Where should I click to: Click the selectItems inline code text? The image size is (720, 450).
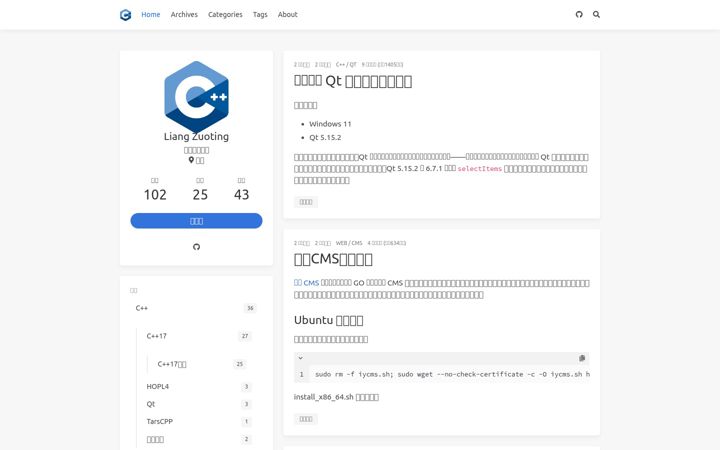coord(480,169)
